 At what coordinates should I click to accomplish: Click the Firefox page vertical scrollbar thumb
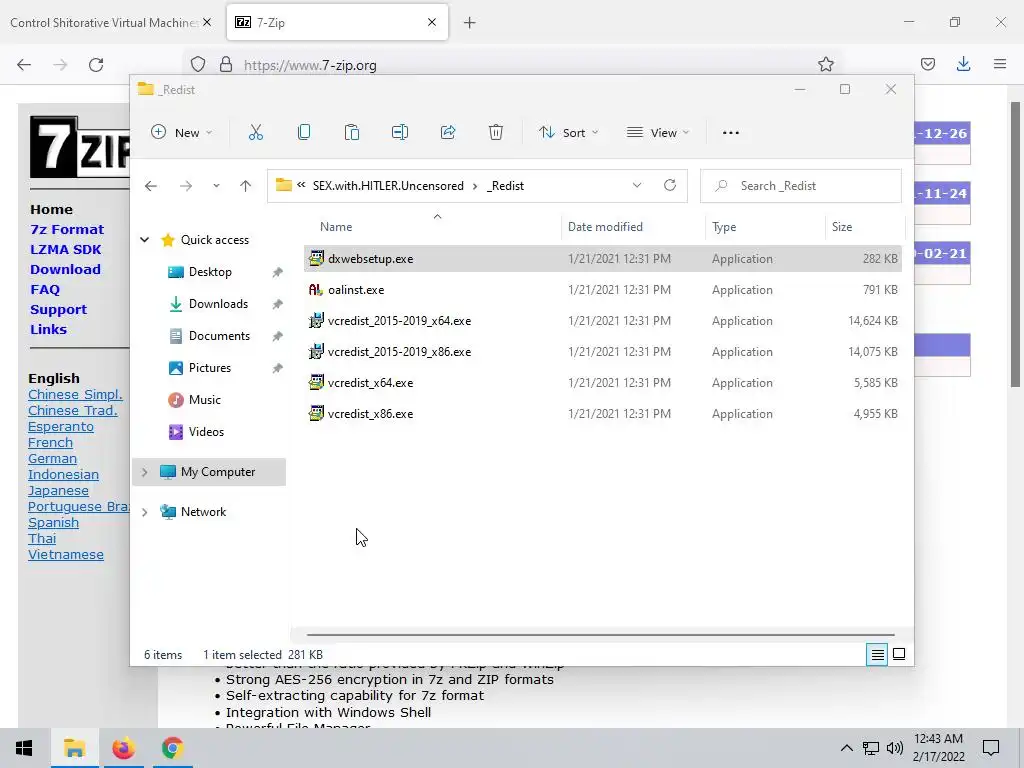click(x=1015, y=243)
